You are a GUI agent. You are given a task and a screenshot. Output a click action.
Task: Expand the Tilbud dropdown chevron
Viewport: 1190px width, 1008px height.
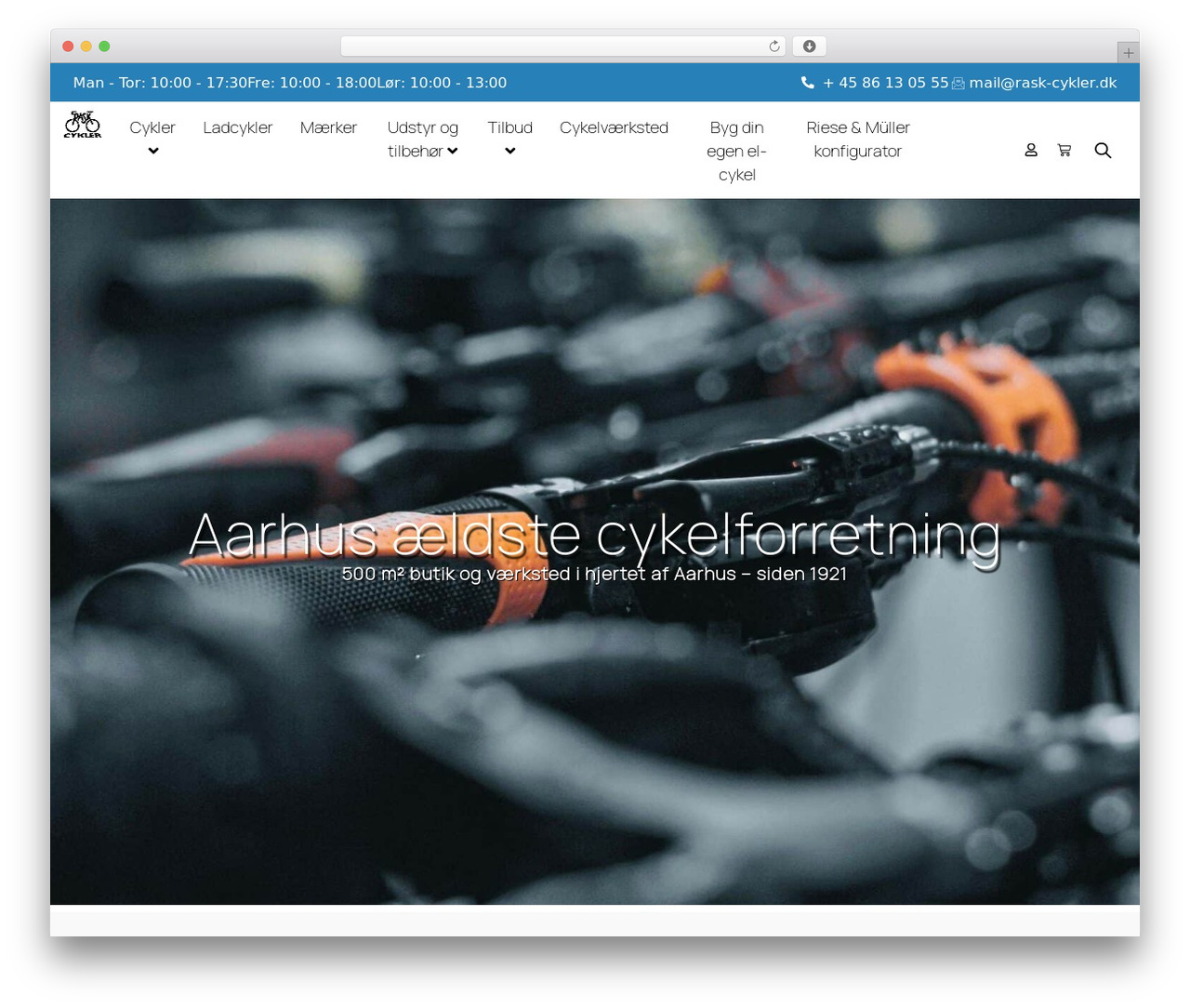510,152
